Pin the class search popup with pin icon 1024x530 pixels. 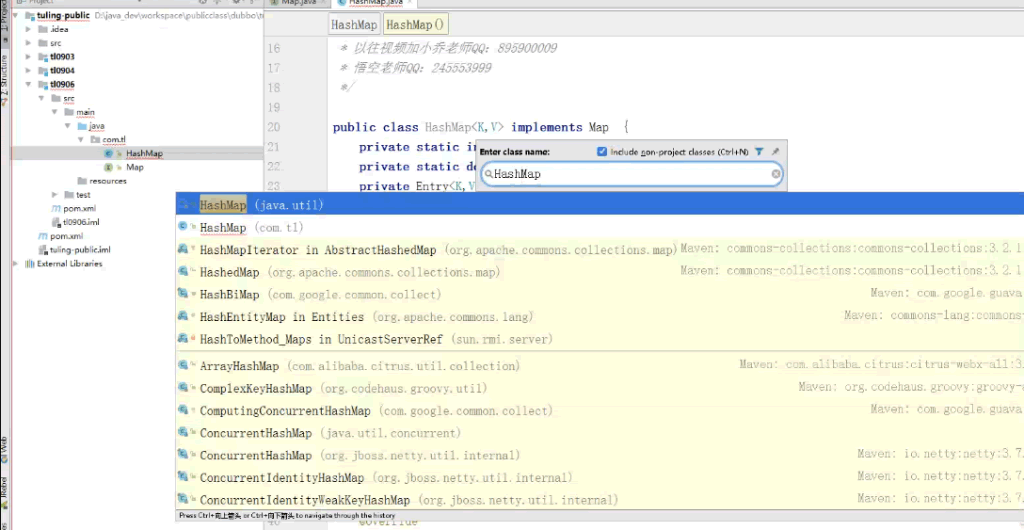click(x=775, y=152)
